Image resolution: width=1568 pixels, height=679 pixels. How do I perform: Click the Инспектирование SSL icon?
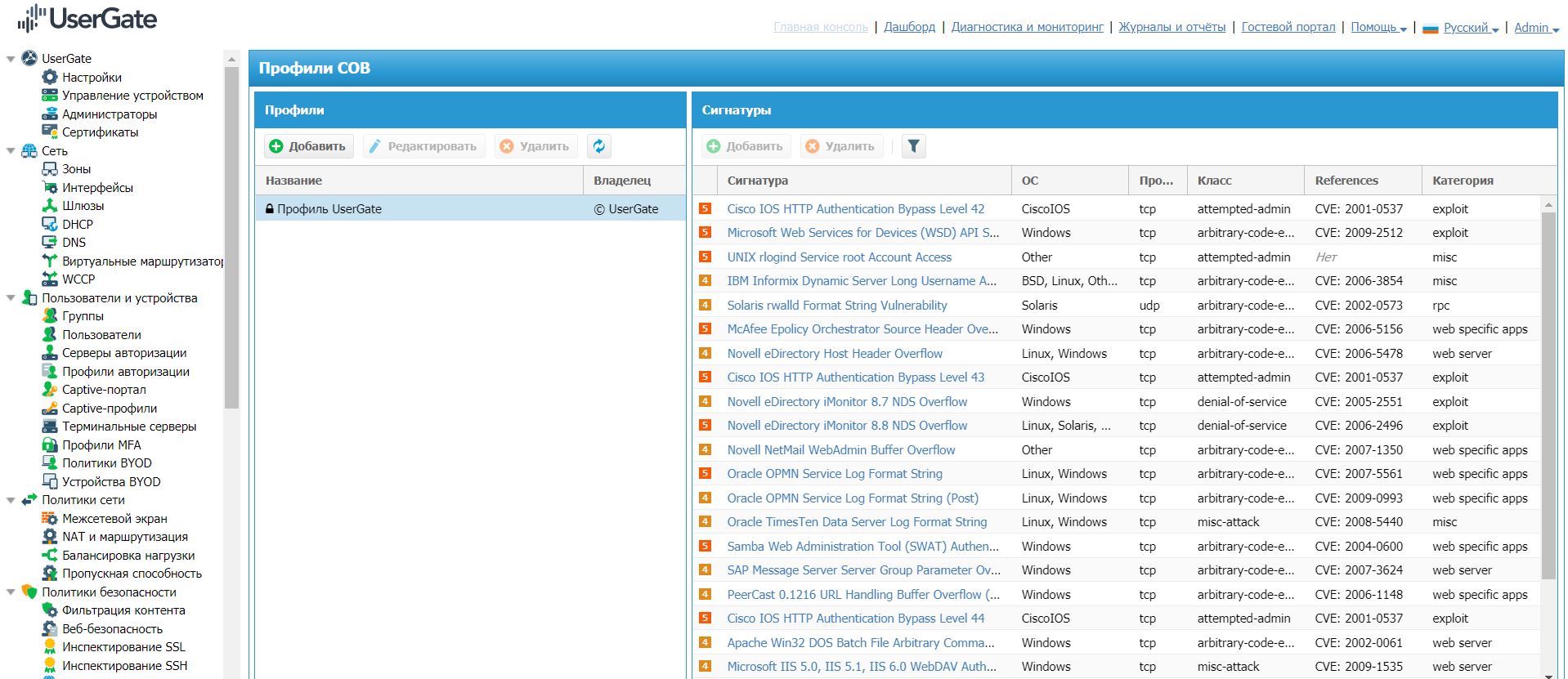50,647
